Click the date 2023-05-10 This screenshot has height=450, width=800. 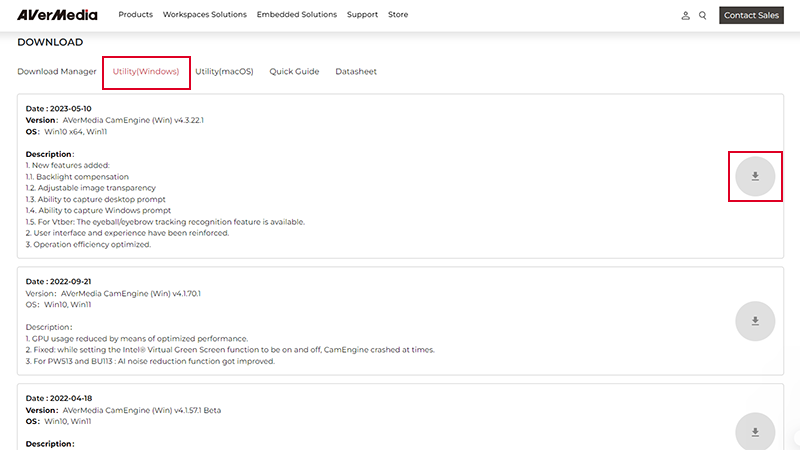[70, 109]
